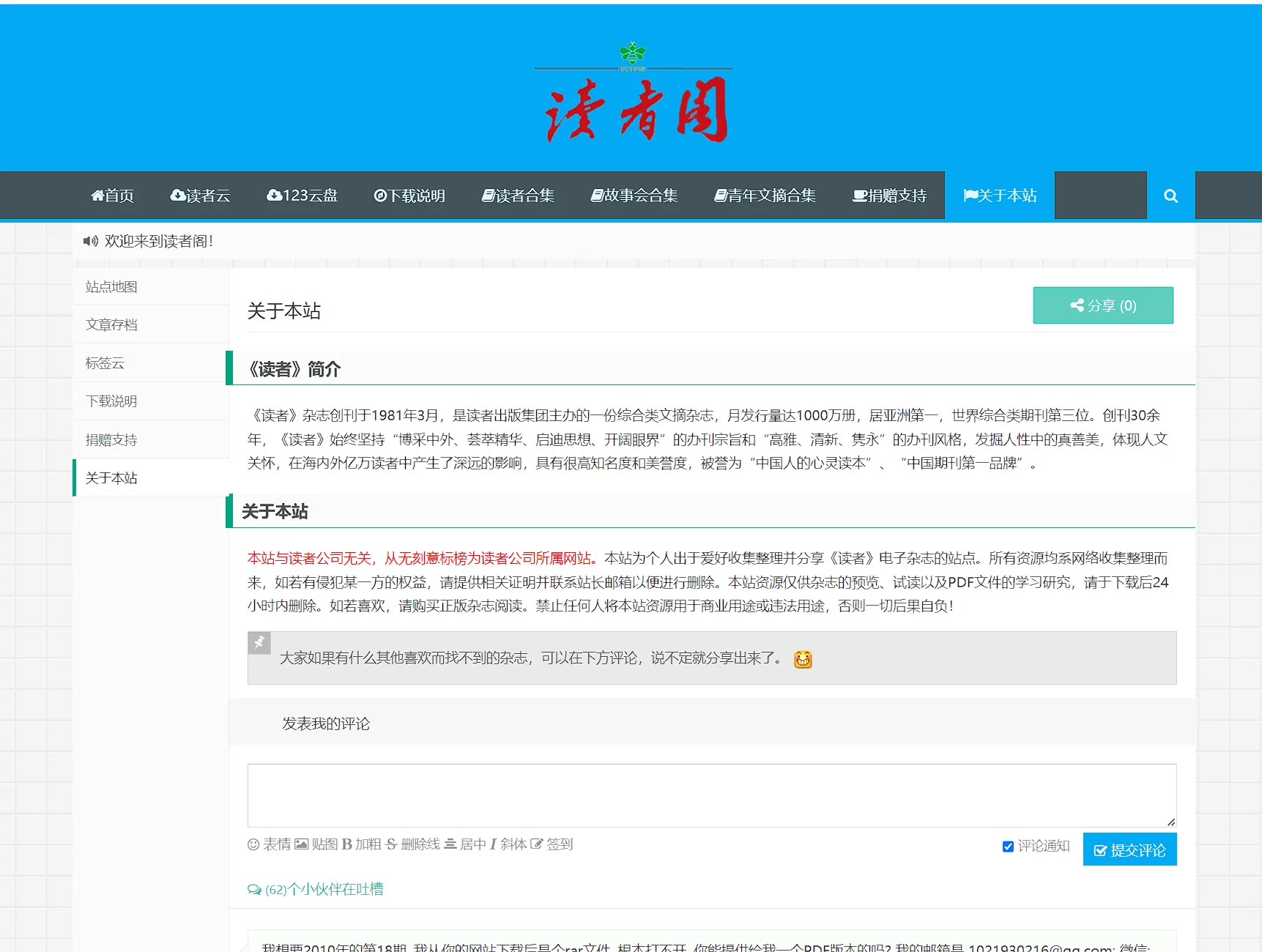
Task: Click the search magnifier icon in navbar
Action: 1170,196
